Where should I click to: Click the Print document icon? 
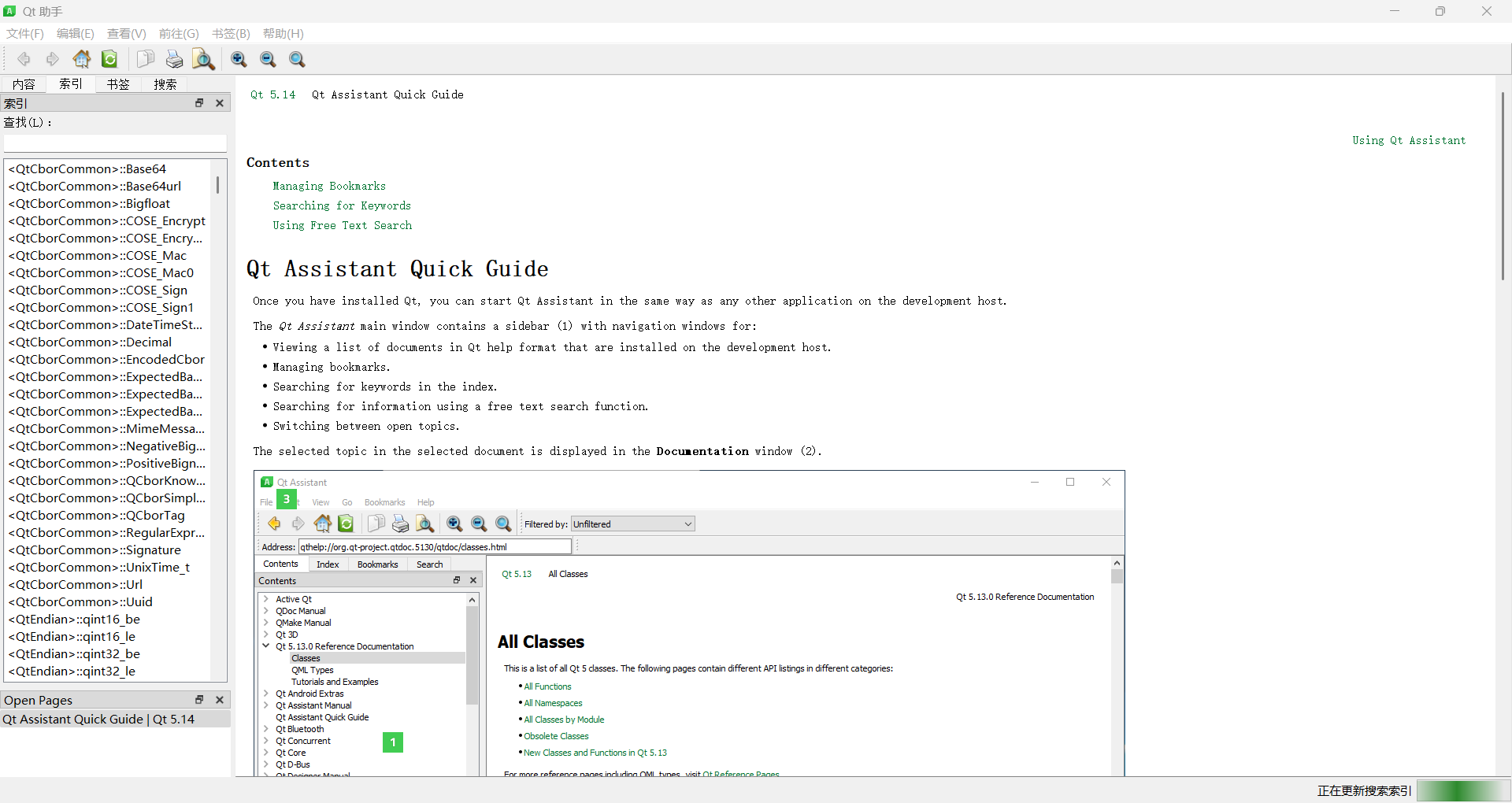pos(174,59)
